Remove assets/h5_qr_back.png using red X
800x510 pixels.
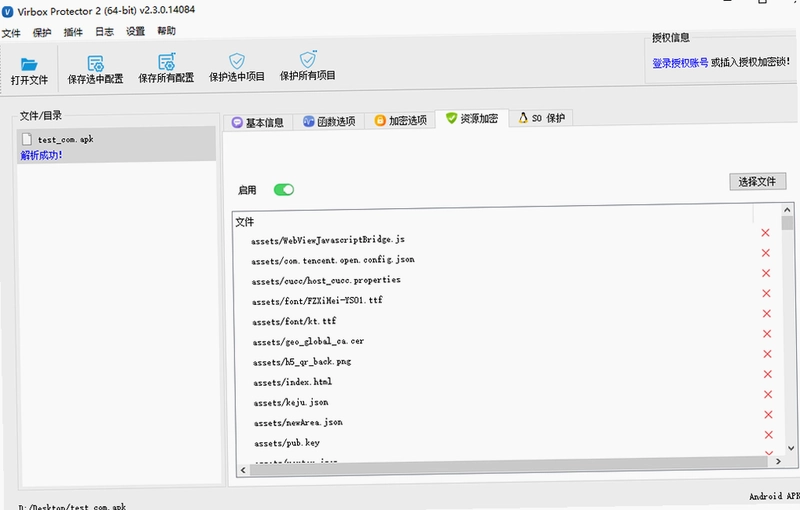[767, 354]
